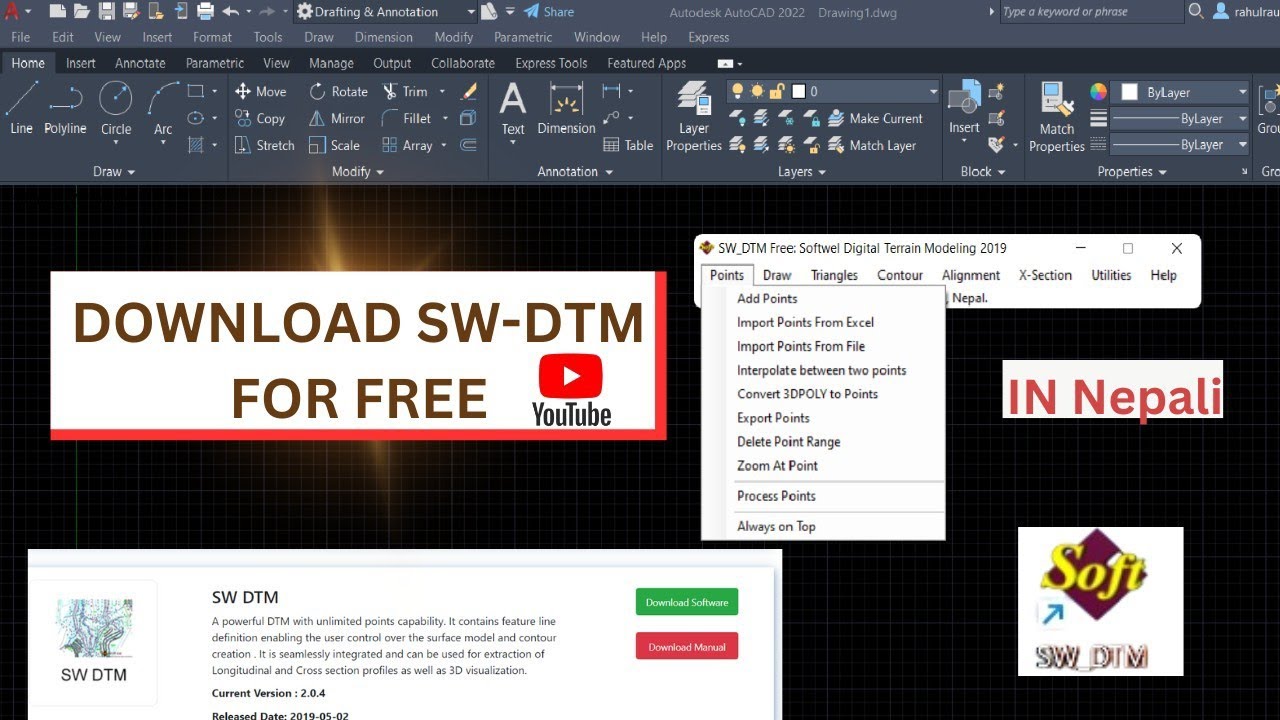Switch to the Annotate ribbon tab
The width and height of the screenshot is (1280, 720).
pyautogui.click(x=140, y=63)
